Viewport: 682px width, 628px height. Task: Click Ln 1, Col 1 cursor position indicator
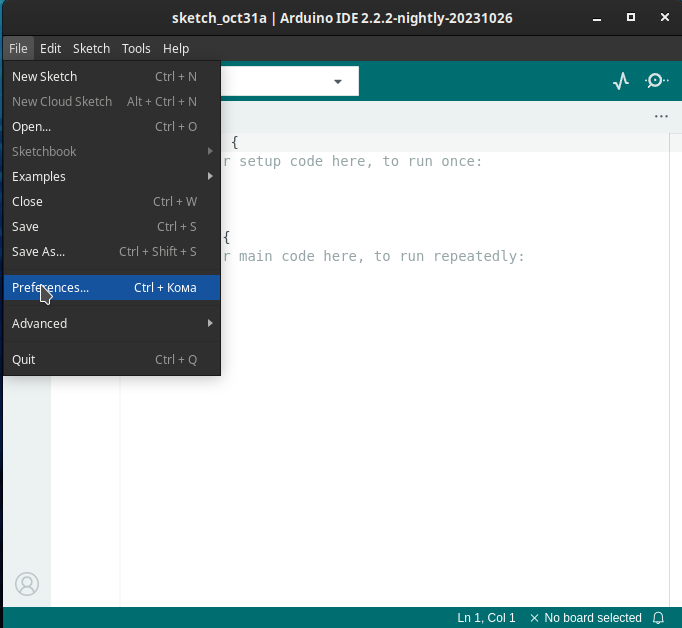click(486, 618)
